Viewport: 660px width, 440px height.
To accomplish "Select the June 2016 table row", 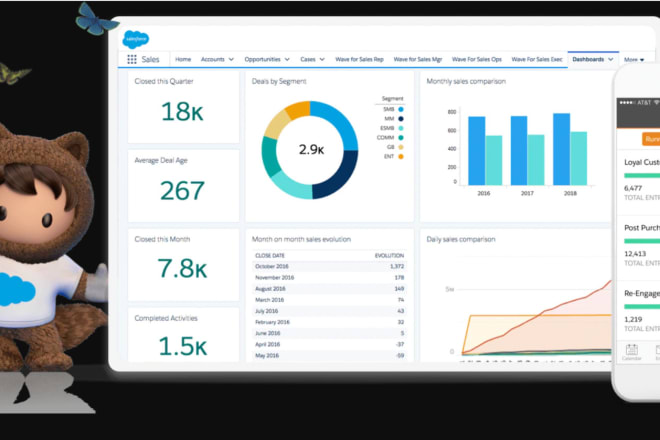I will pos(330,333).
